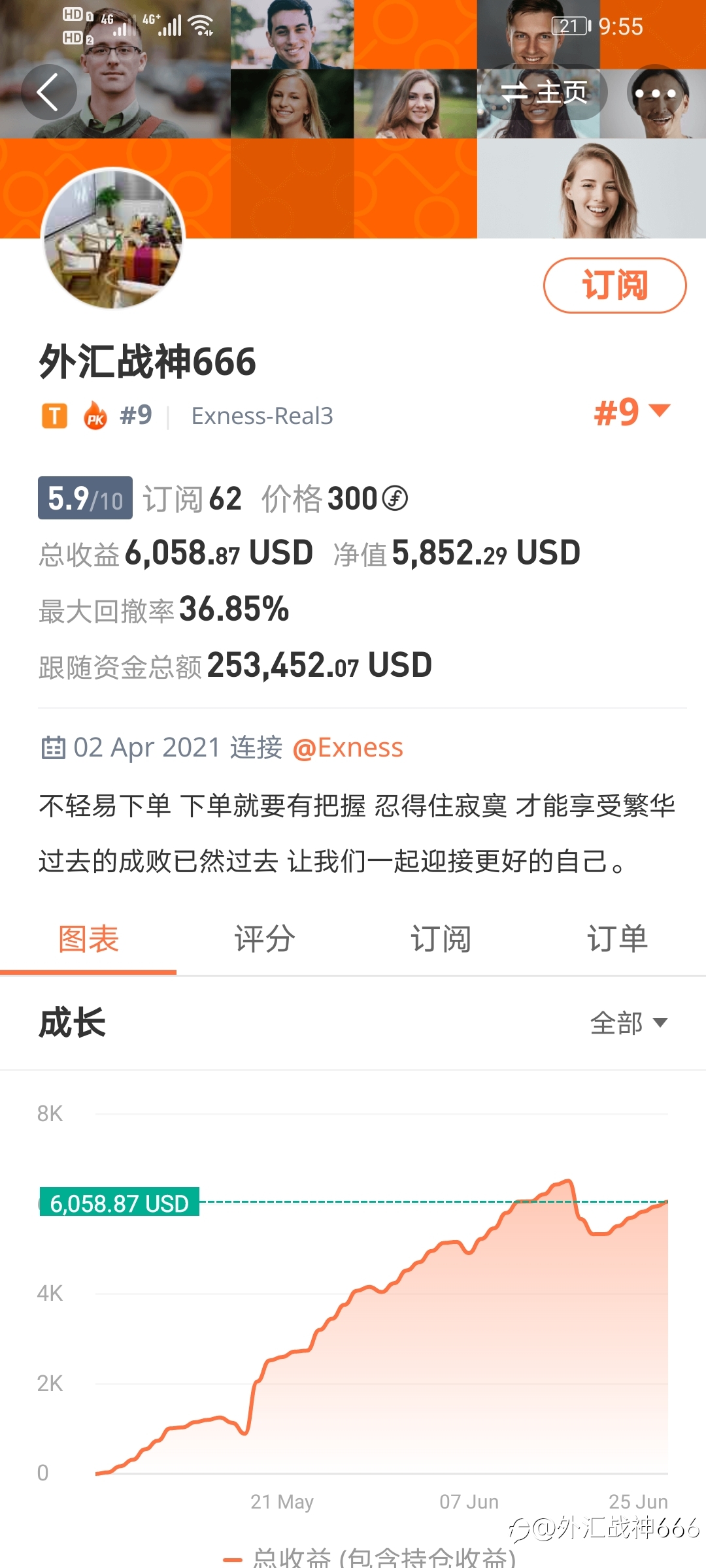Tap the calendar icon before 02 Apr 2021

54,747
